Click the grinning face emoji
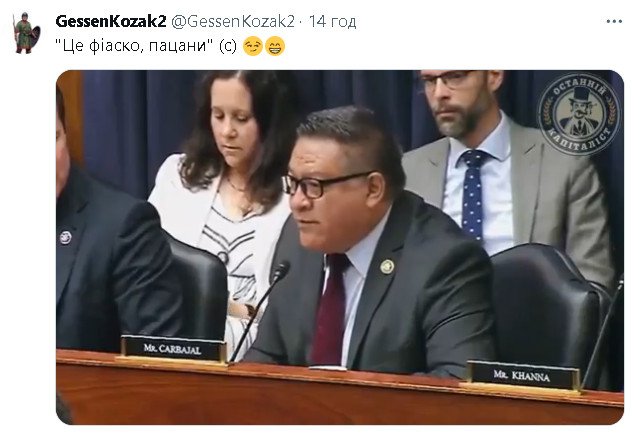 pyautogui.click(x=275, y=46)
